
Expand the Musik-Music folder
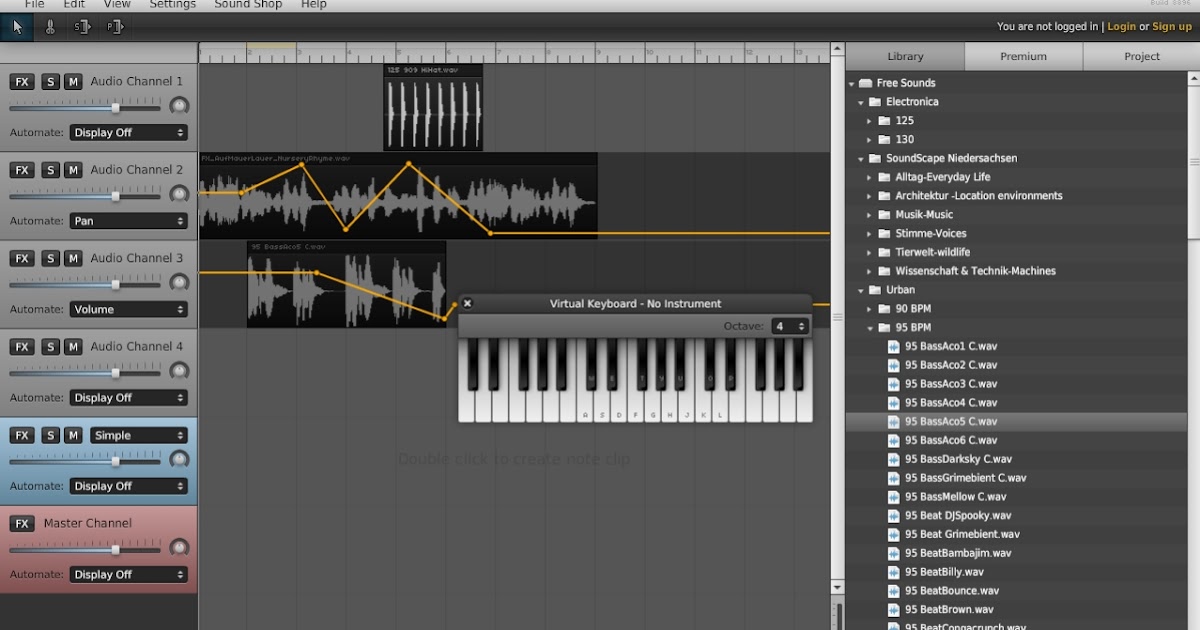tap(868, 214)
